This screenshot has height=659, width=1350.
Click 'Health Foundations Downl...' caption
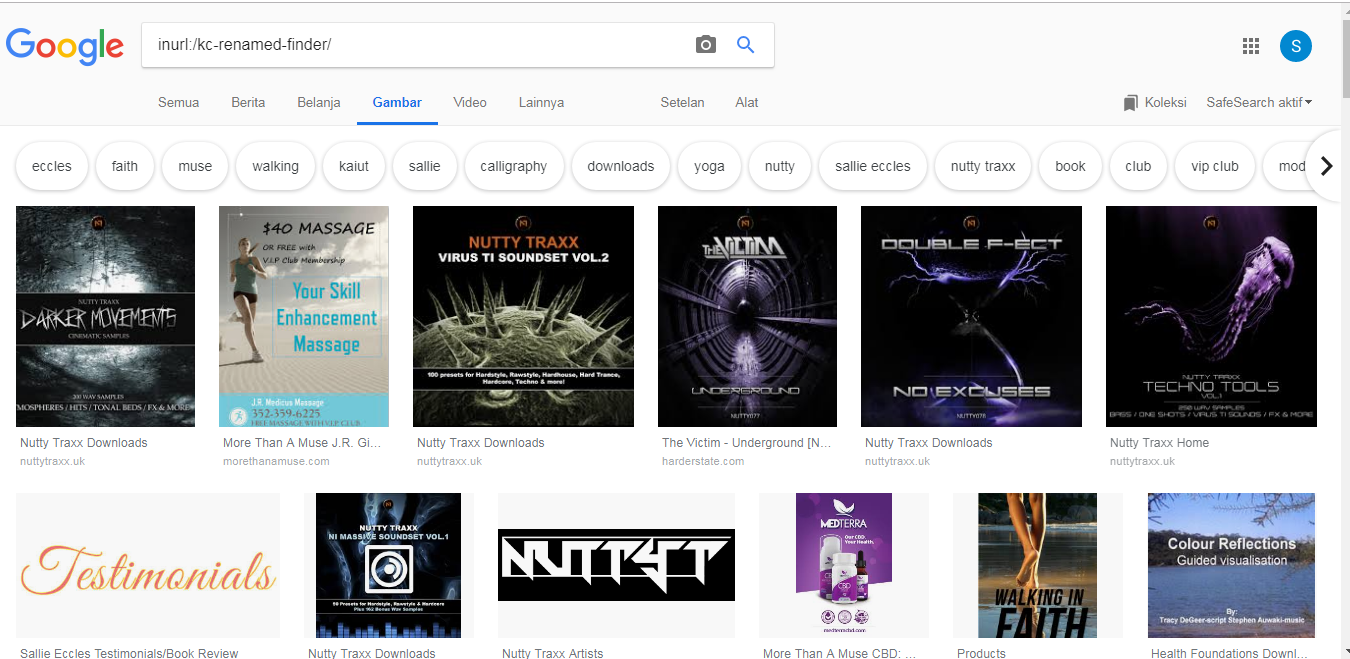(x=1231, y=653)
